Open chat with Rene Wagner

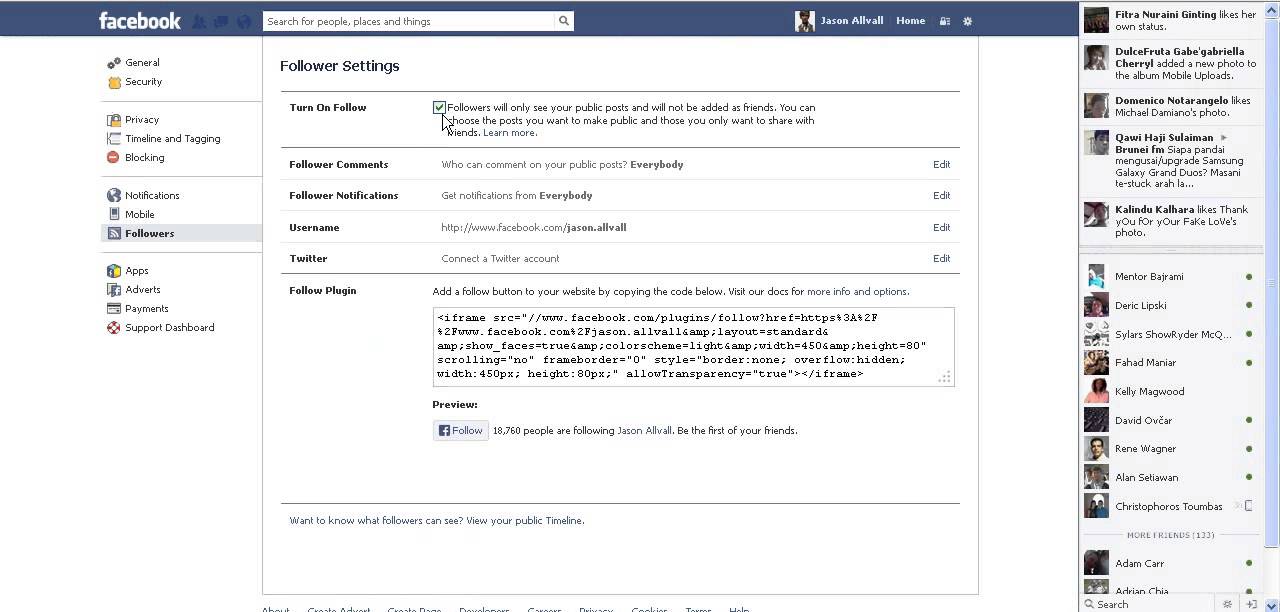point(1168,448)
